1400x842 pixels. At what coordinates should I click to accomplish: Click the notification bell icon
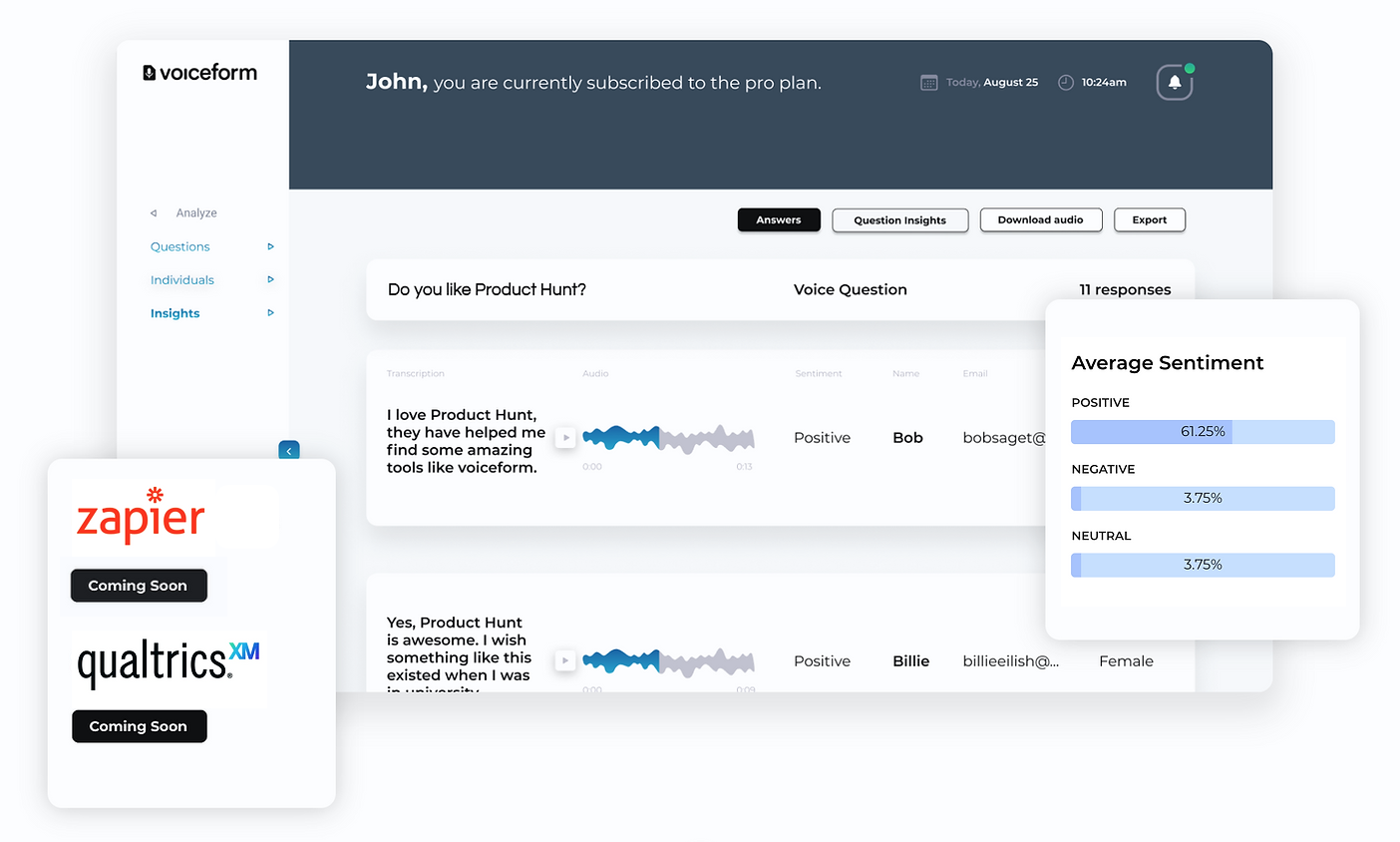pos(1175,81)
